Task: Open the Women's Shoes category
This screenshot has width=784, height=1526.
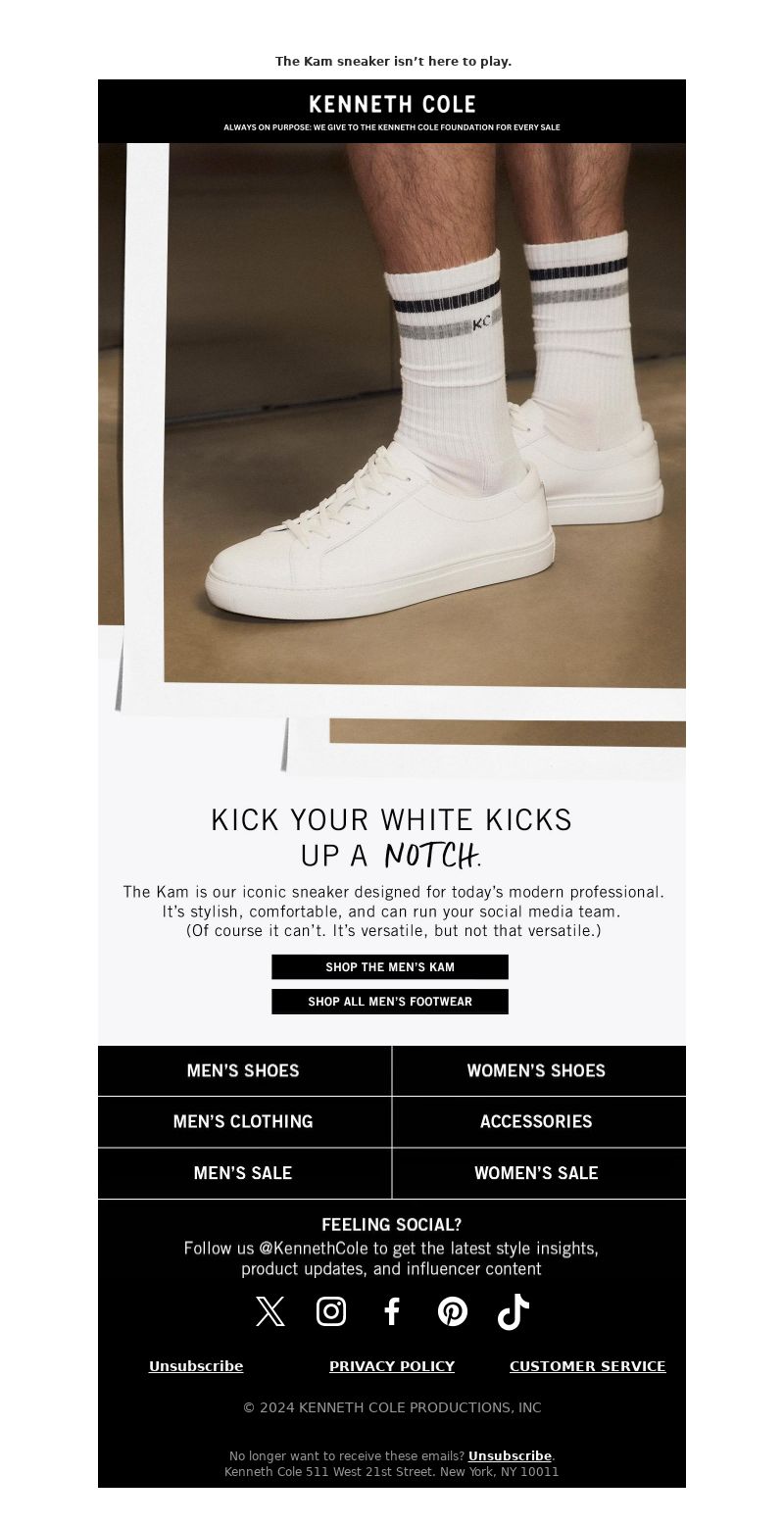Action: tap(539, 1071)
